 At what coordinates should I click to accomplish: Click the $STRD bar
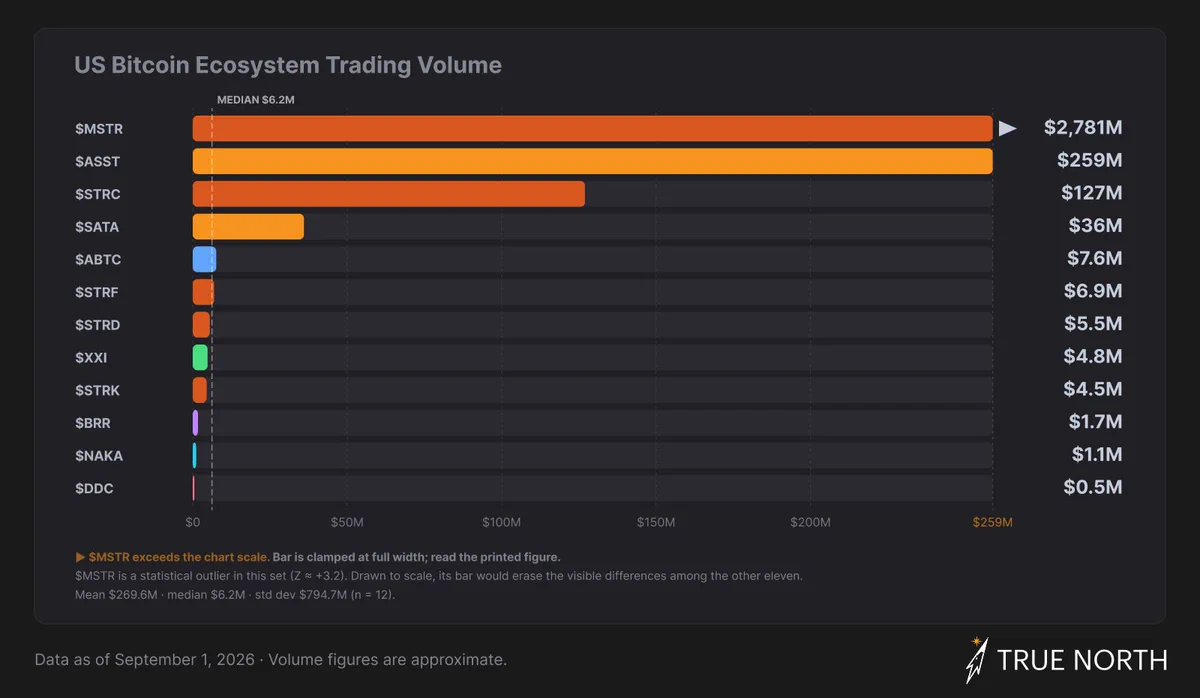click(x=201, y=325)
